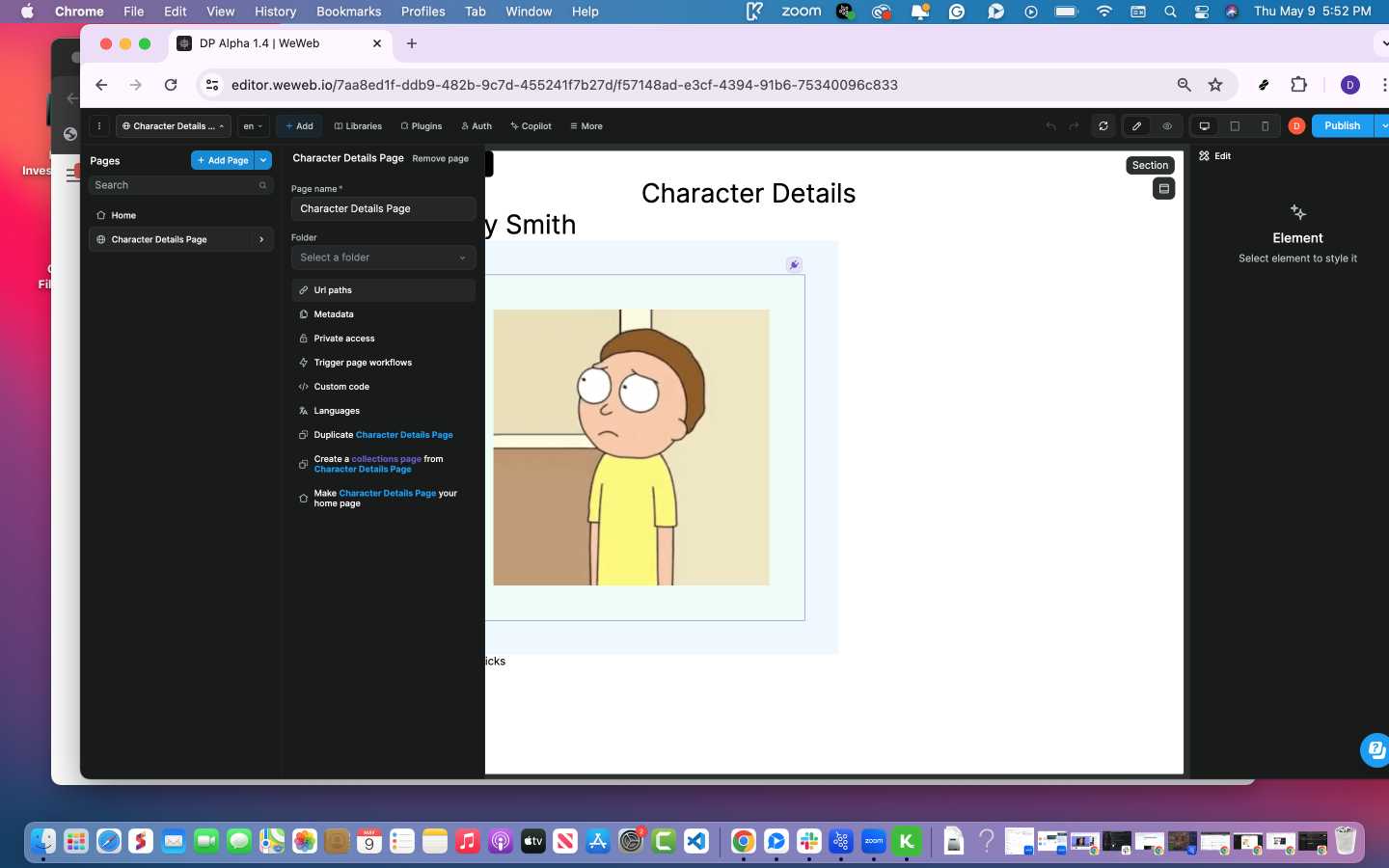Open the History menu in the menu bar
Image resolution: width=1389 pixels, height=868 pixels.
275,12
